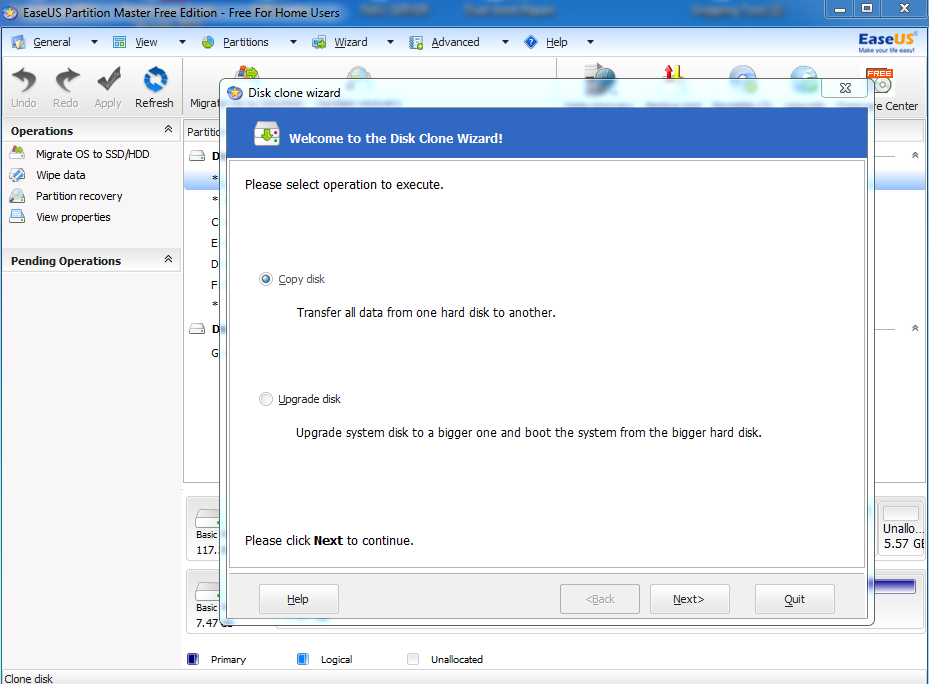Image resolution: width=929 pixels, height=684 pixels.
Task: Click the Partition recovery sidebar icon
Action: tap(17, 196)
